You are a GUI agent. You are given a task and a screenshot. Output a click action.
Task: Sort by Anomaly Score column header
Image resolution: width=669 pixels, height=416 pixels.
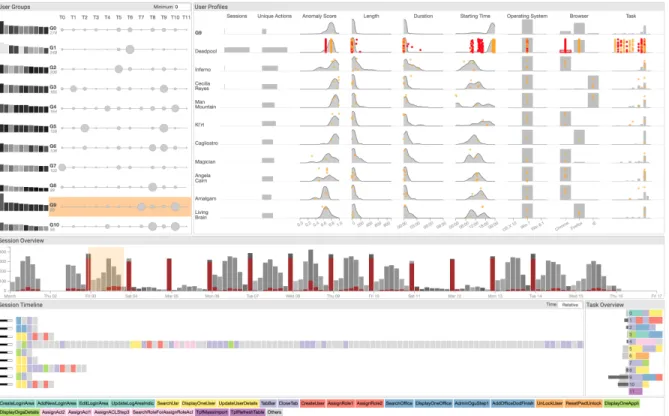[x=319, y=16]
